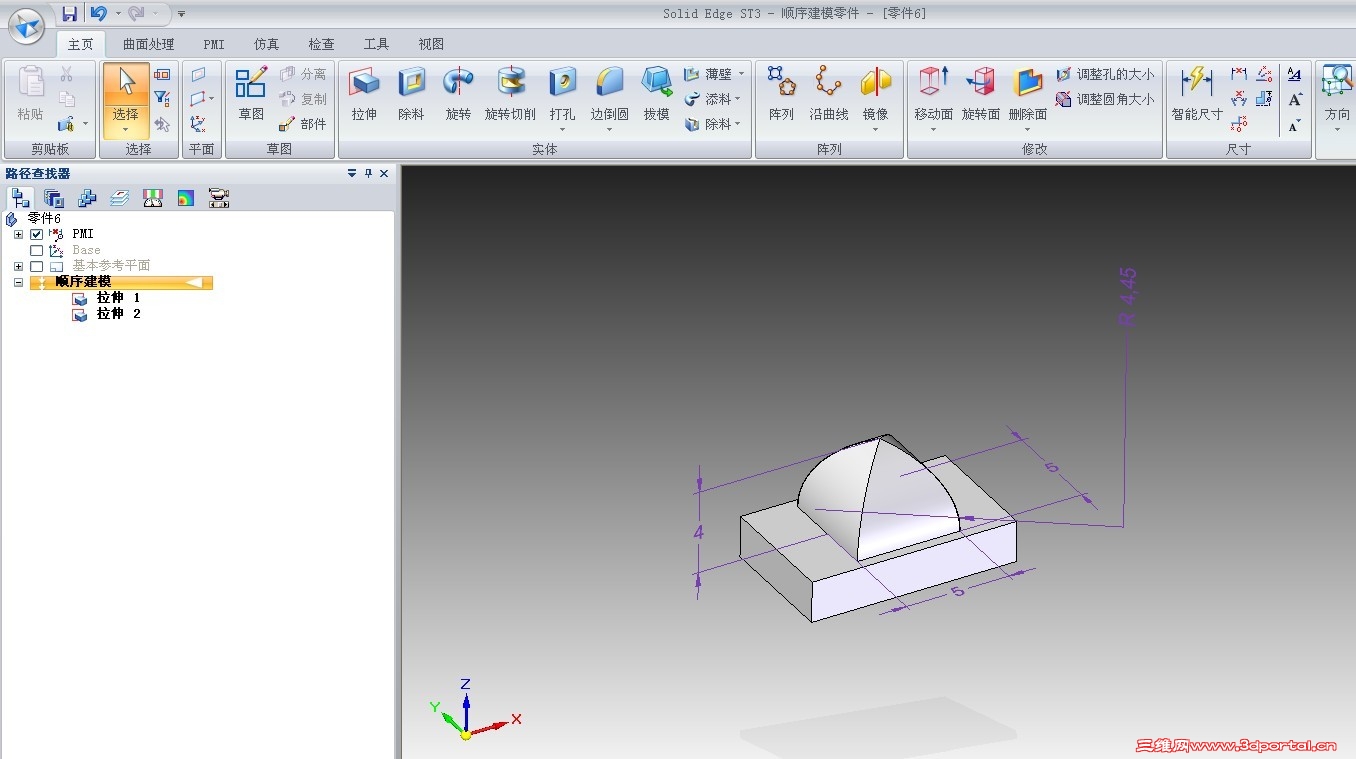Open the 薄壁 thin wall dropdown
This screenshot has width=1356, height=759.
(741, 74)
